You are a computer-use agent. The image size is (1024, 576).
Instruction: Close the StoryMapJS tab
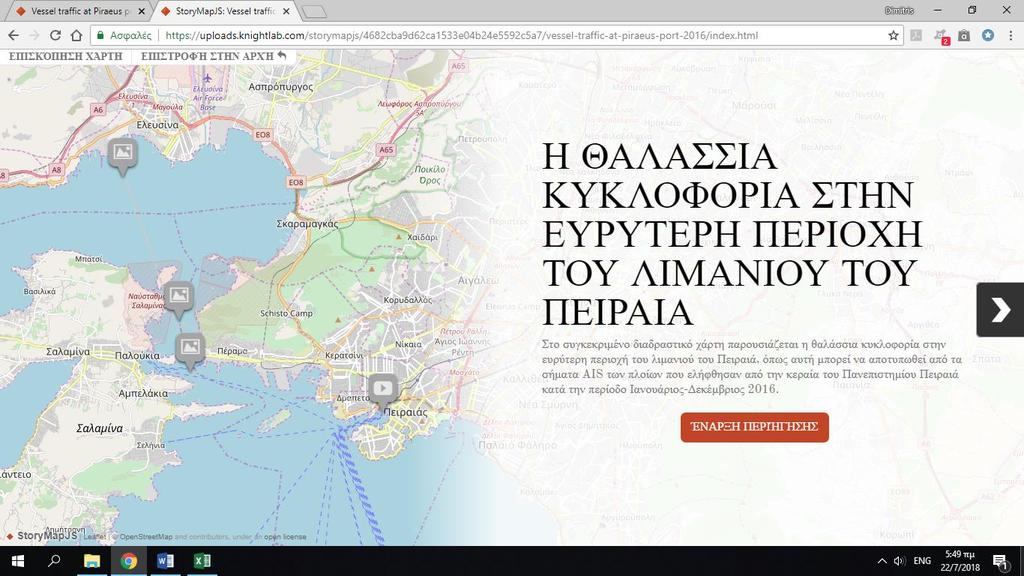tap(286, 11)
